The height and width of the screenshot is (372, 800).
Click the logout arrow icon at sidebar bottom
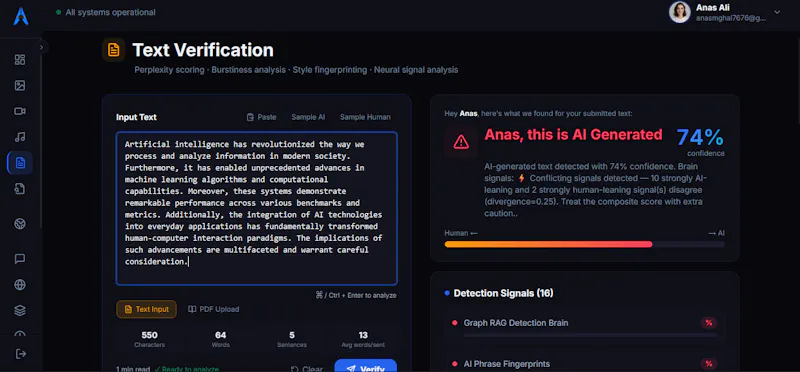coord(20,354)
